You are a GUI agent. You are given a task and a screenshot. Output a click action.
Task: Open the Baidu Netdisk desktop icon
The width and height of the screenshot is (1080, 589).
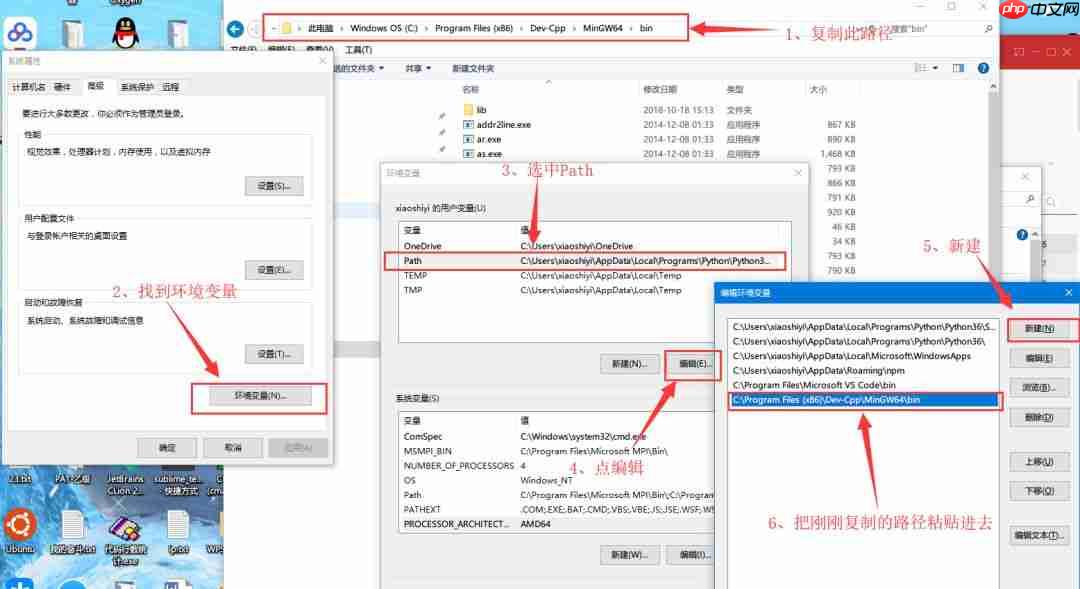[20, 32]
